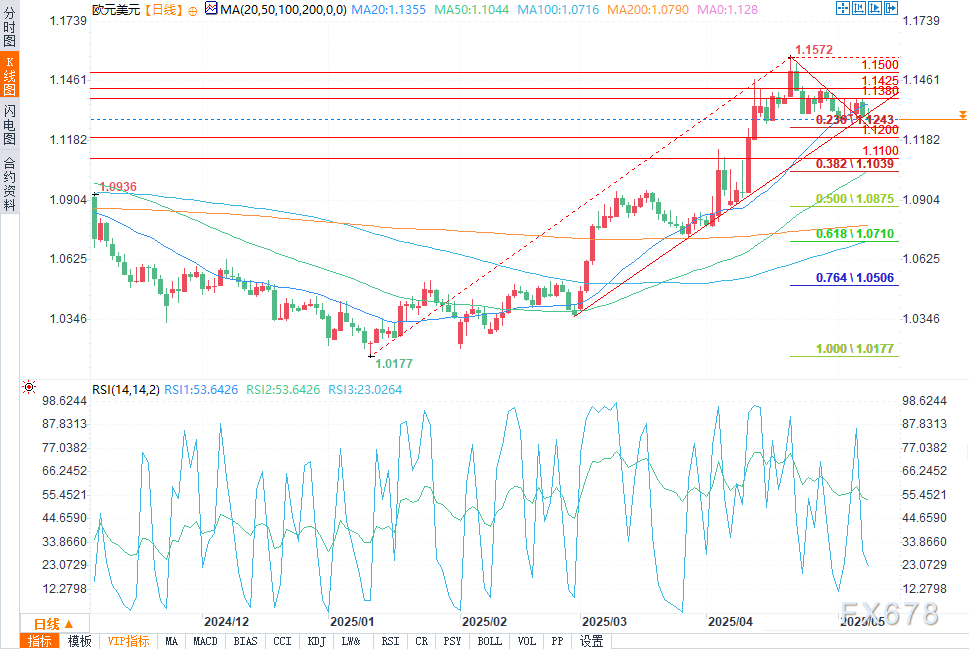Screen dimensions: 969x649
Task: Click the exit arrow icon at top right
Action: [x=891, y=8]
